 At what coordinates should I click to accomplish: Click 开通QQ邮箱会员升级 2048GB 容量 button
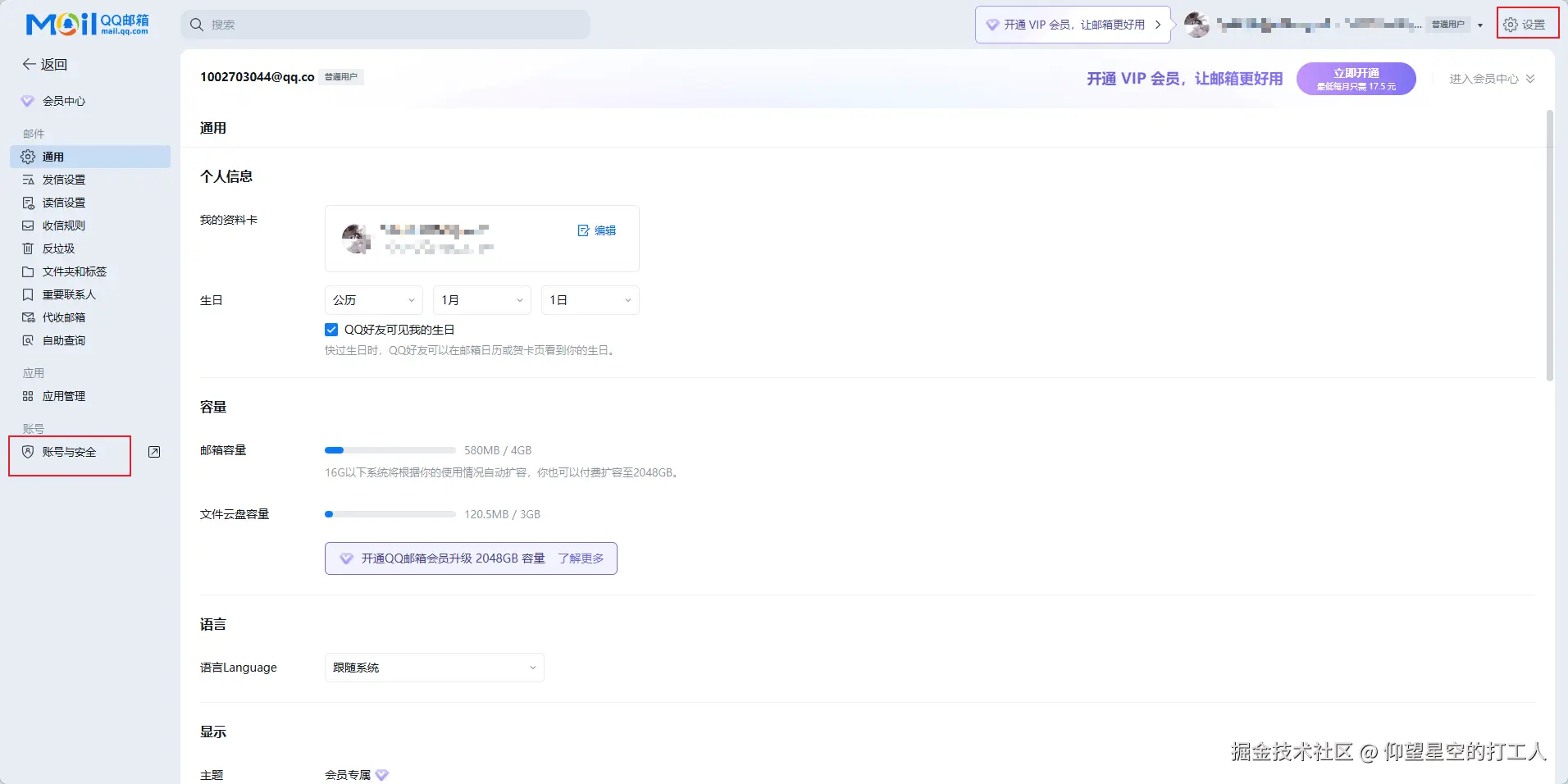pos(471,558)
